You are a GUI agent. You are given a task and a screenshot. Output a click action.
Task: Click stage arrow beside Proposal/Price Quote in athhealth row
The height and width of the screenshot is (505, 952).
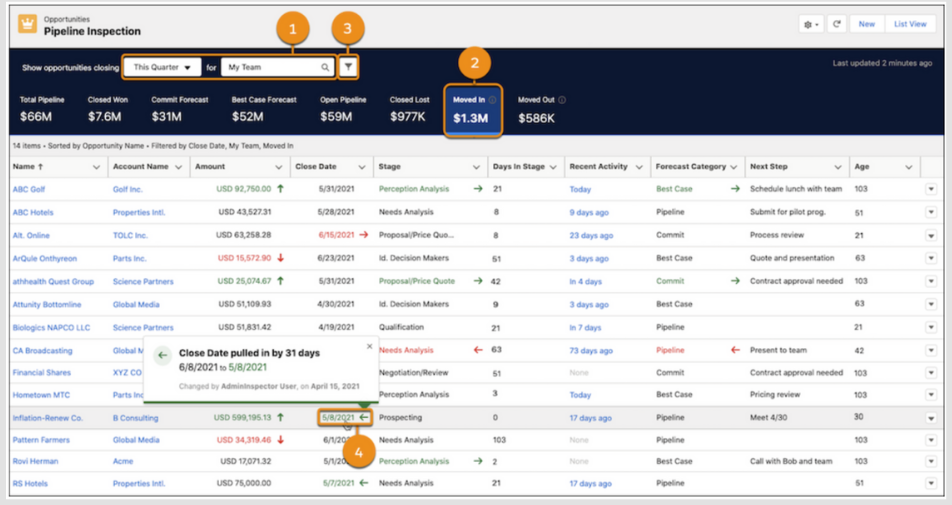(x=478, y=281)
